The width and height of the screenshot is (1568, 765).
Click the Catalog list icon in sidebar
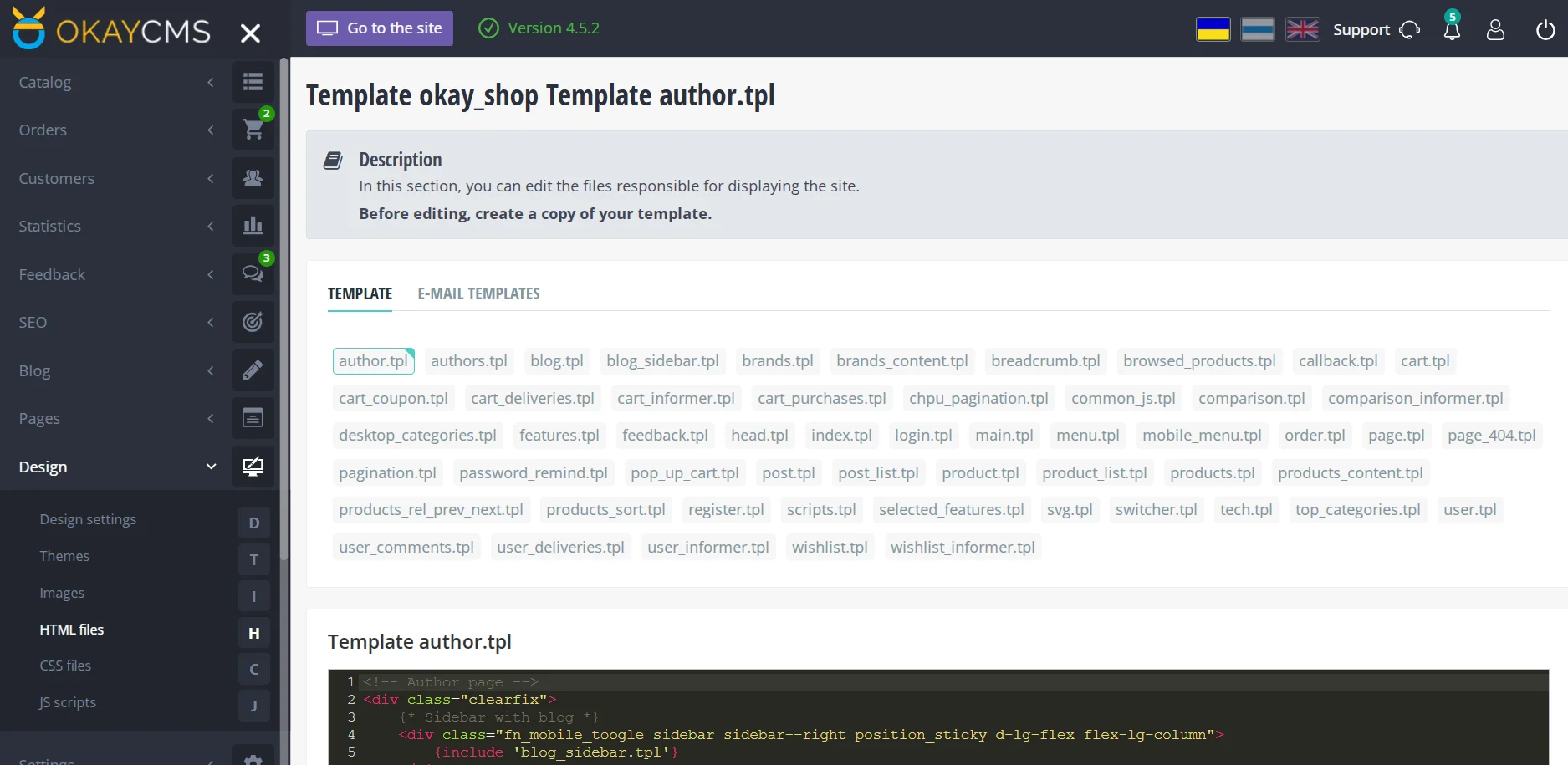click(253, 82)
